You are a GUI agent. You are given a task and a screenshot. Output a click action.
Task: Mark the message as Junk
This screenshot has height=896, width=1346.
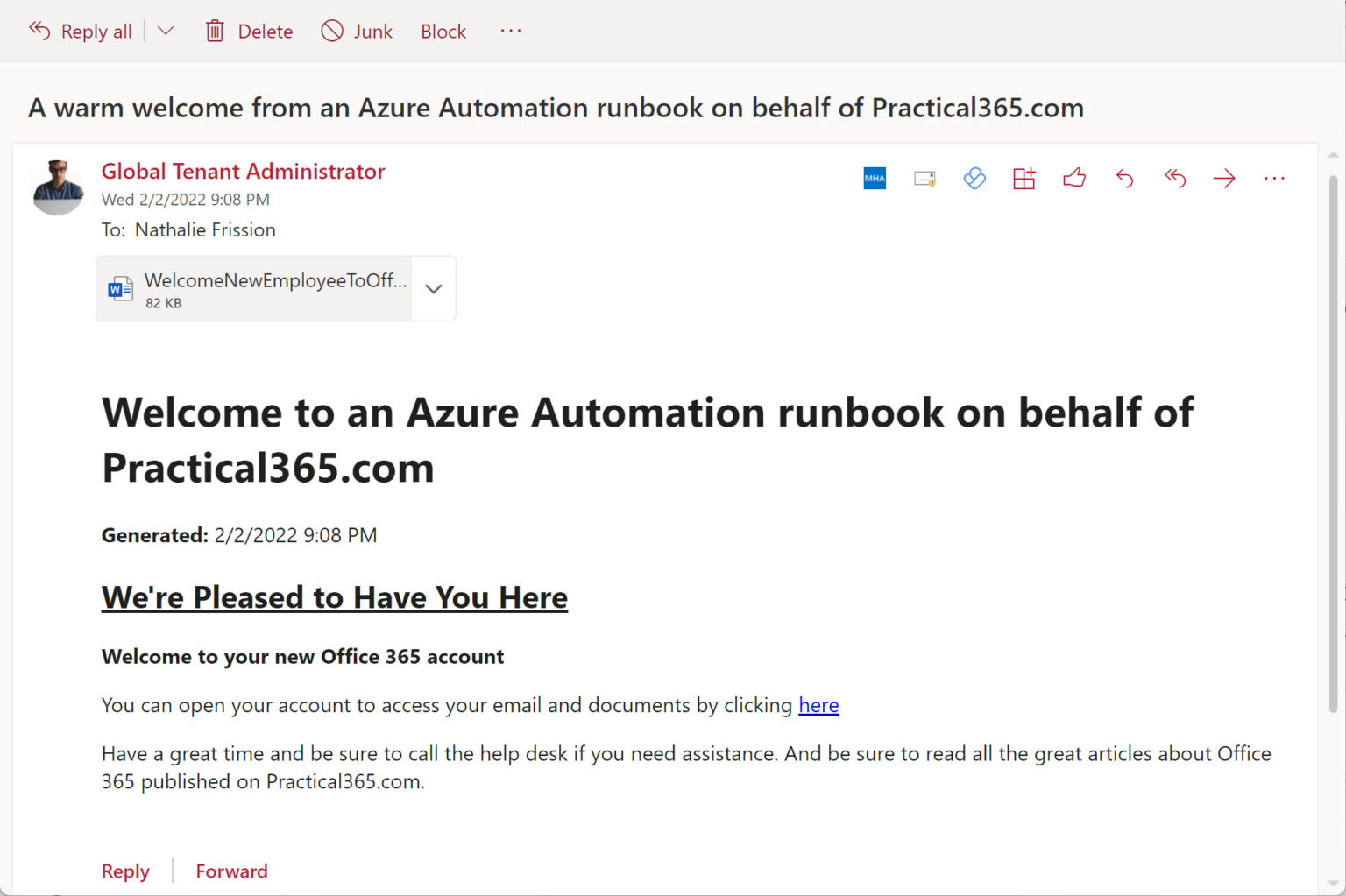[357, 32]
